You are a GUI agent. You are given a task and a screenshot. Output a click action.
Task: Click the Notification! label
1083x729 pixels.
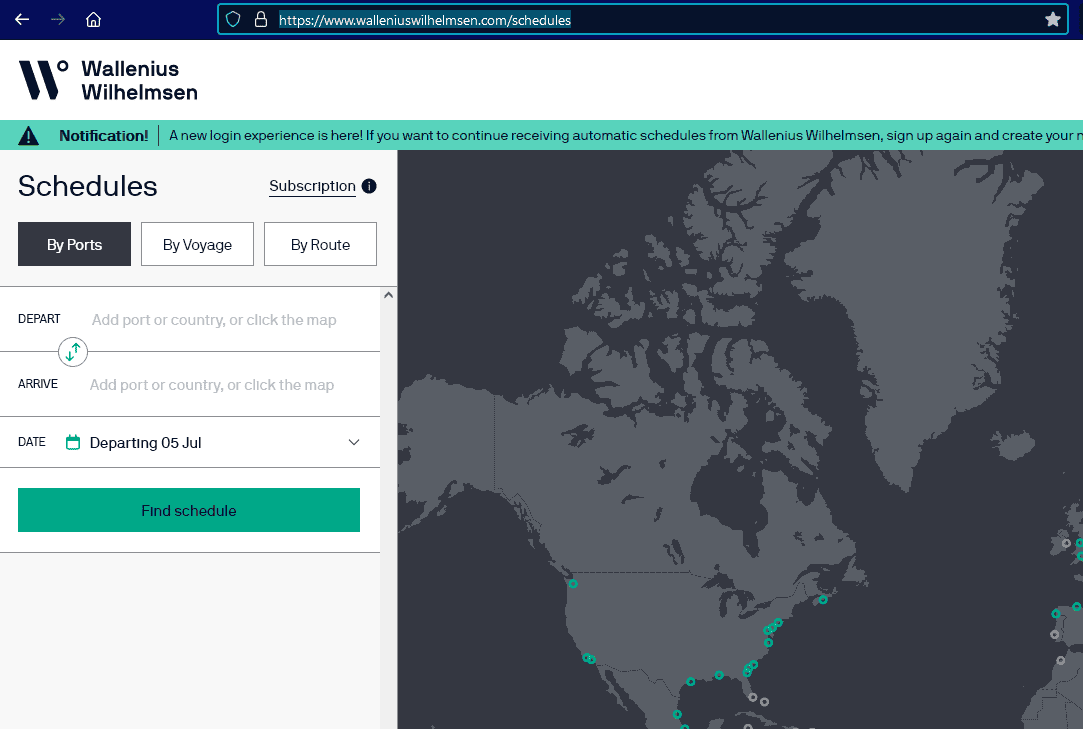coord(104,135)
